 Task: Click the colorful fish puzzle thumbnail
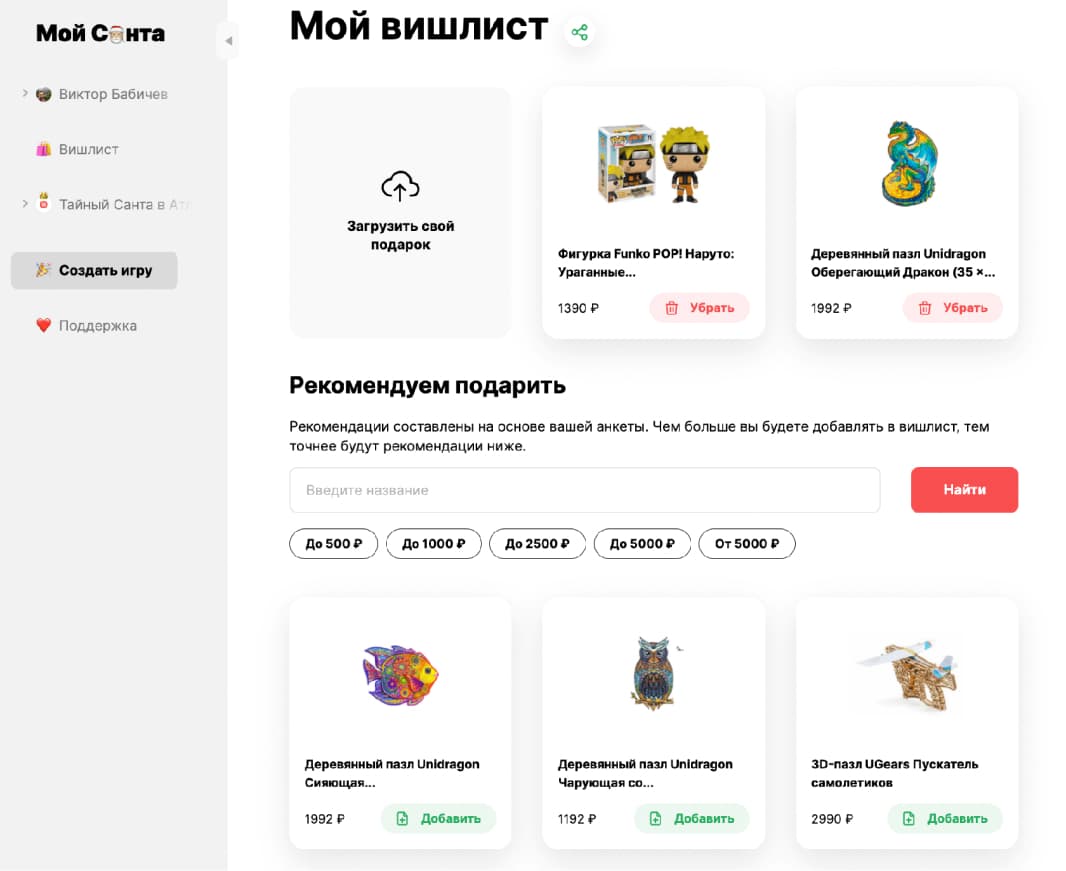click(x=400, y=674)
